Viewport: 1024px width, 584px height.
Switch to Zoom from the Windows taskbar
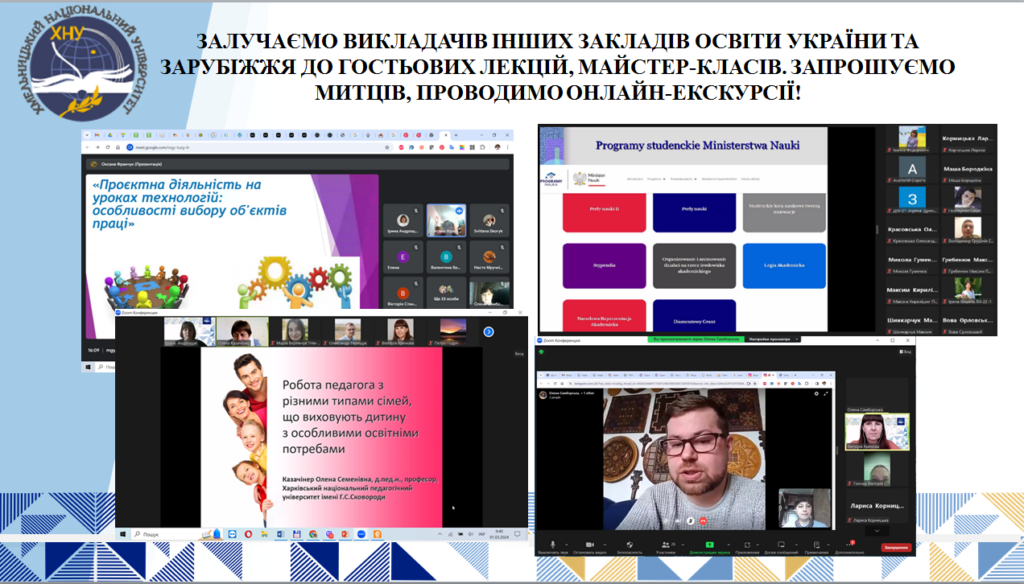[x=361, y=534]
